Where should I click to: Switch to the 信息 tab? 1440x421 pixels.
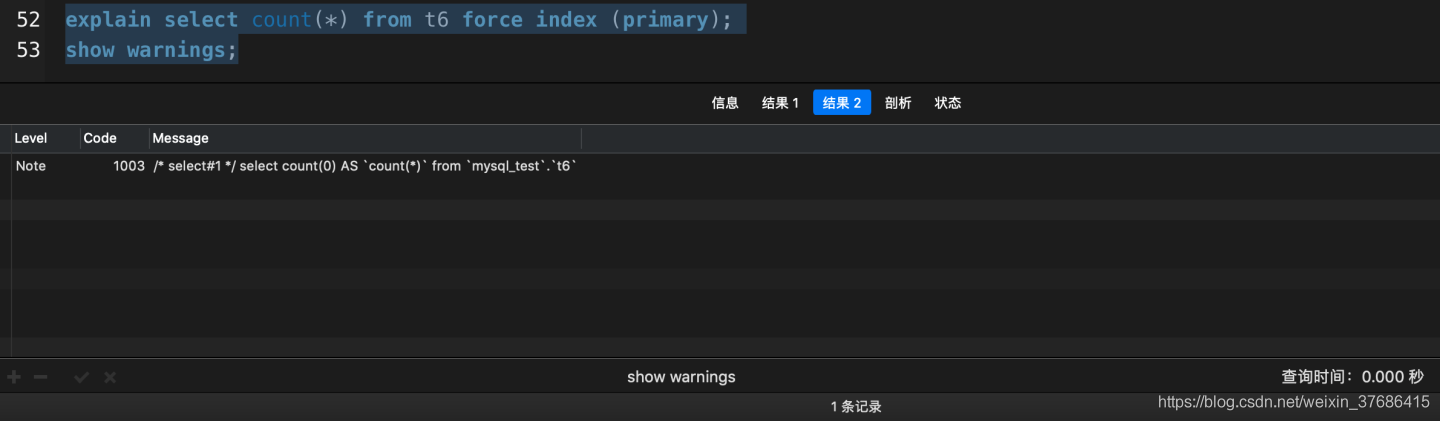pos(725,103)
